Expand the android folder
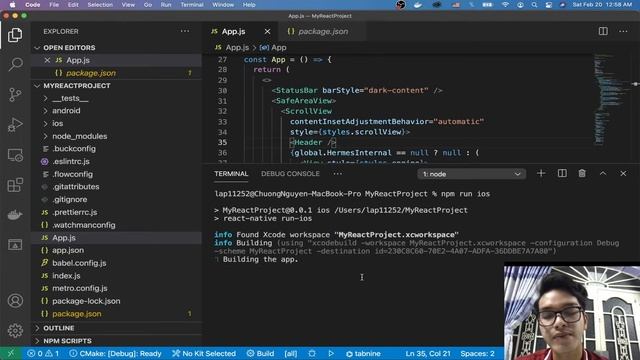Screen dimensions: 640x360 (116, 111)
